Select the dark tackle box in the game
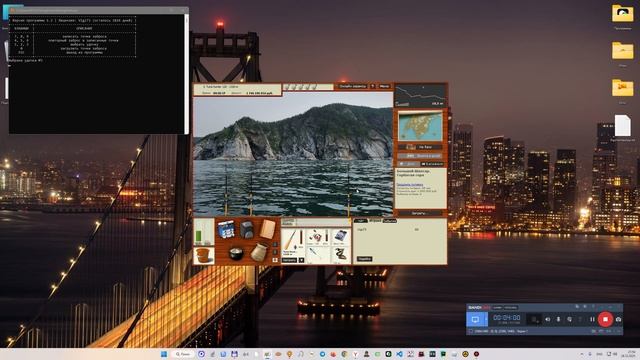The image size is (640, 360). pyautogui.click(x=247, y=229)
